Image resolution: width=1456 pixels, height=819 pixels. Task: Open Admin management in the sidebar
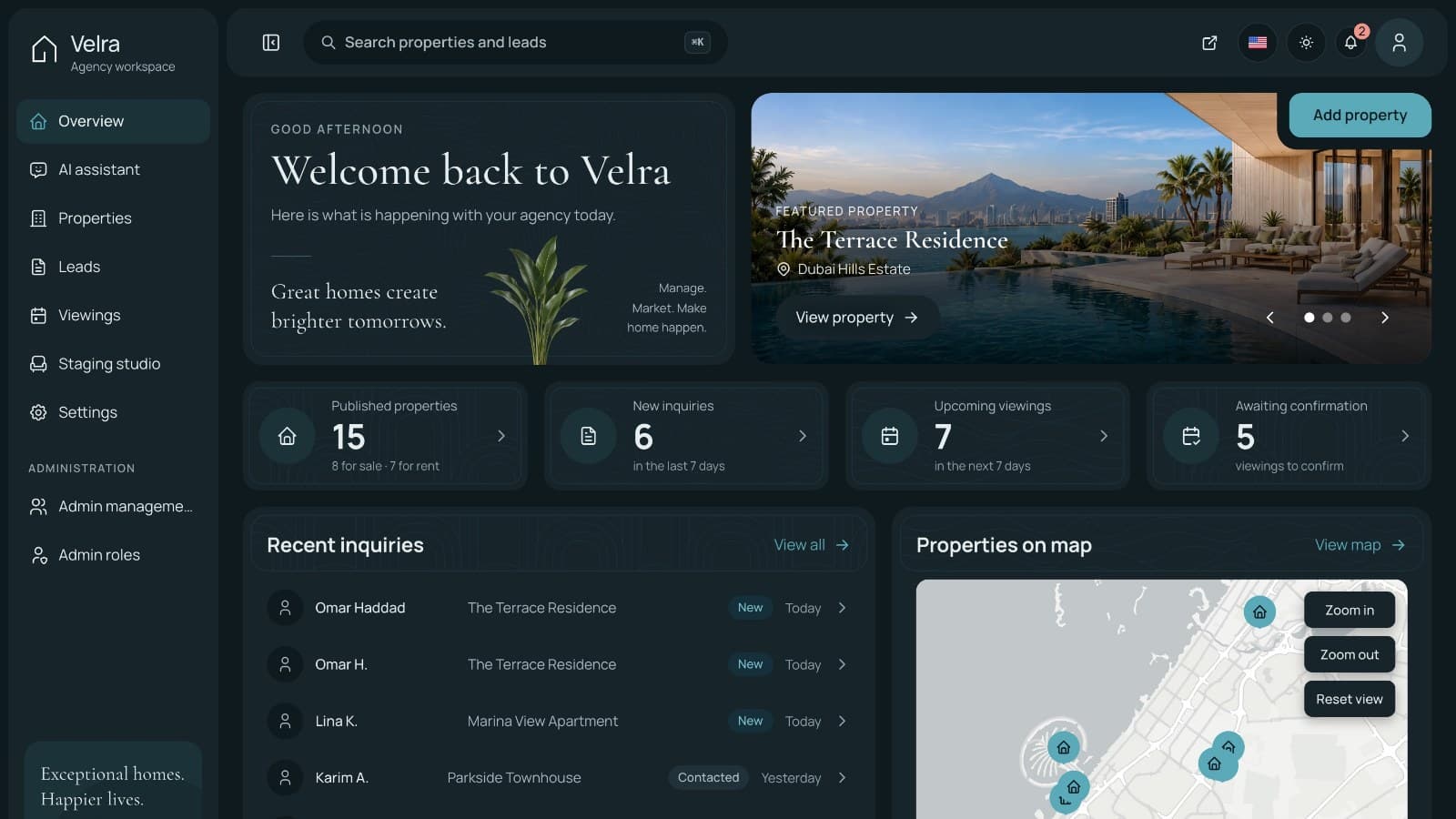(x=113, y=506)
